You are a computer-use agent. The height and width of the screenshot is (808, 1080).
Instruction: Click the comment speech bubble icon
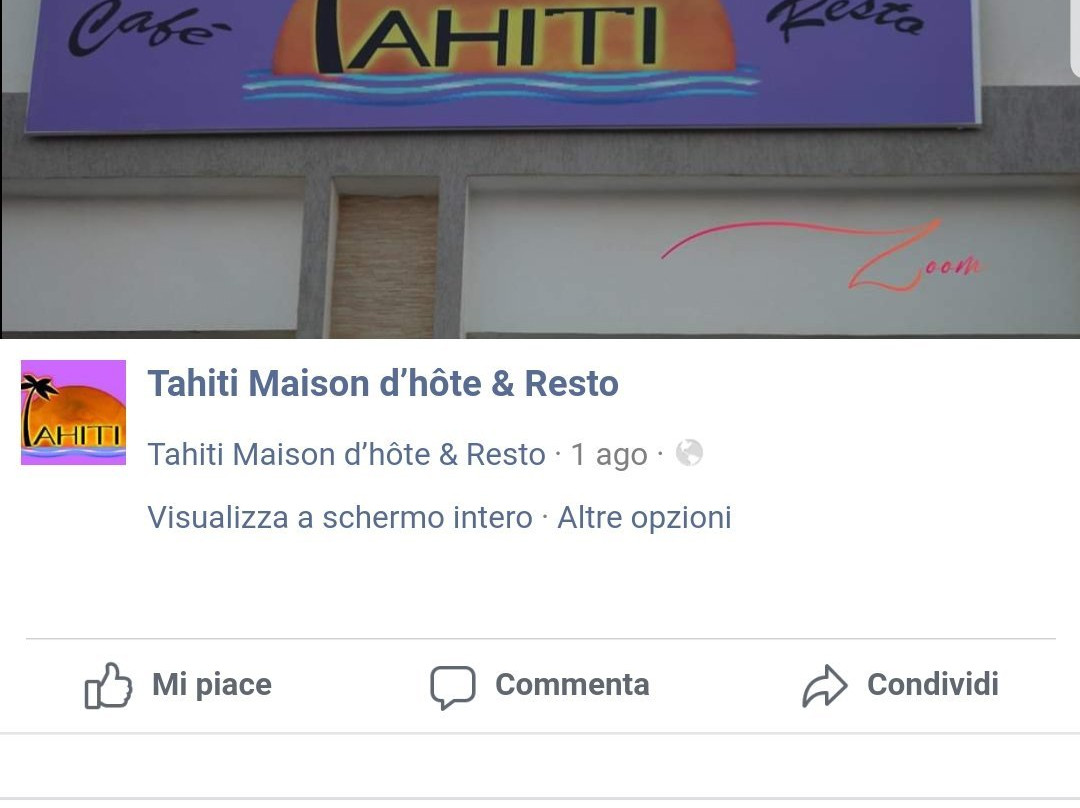pos(453,687)
